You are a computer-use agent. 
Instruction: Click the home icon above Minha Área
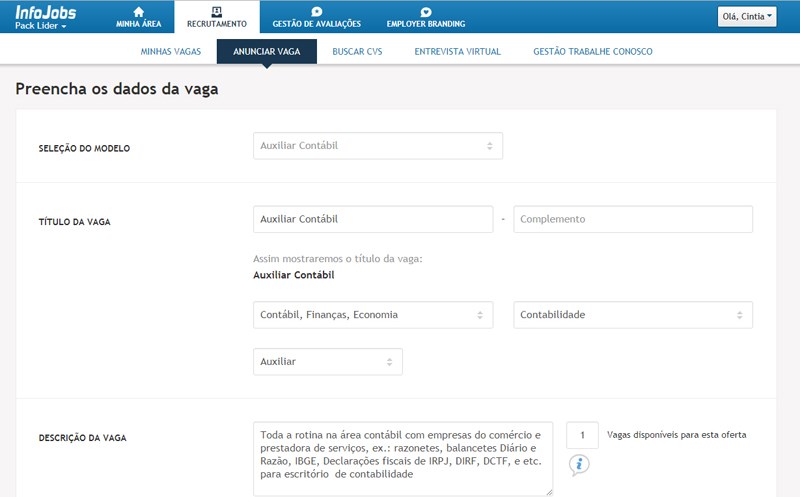click(138, 12)
